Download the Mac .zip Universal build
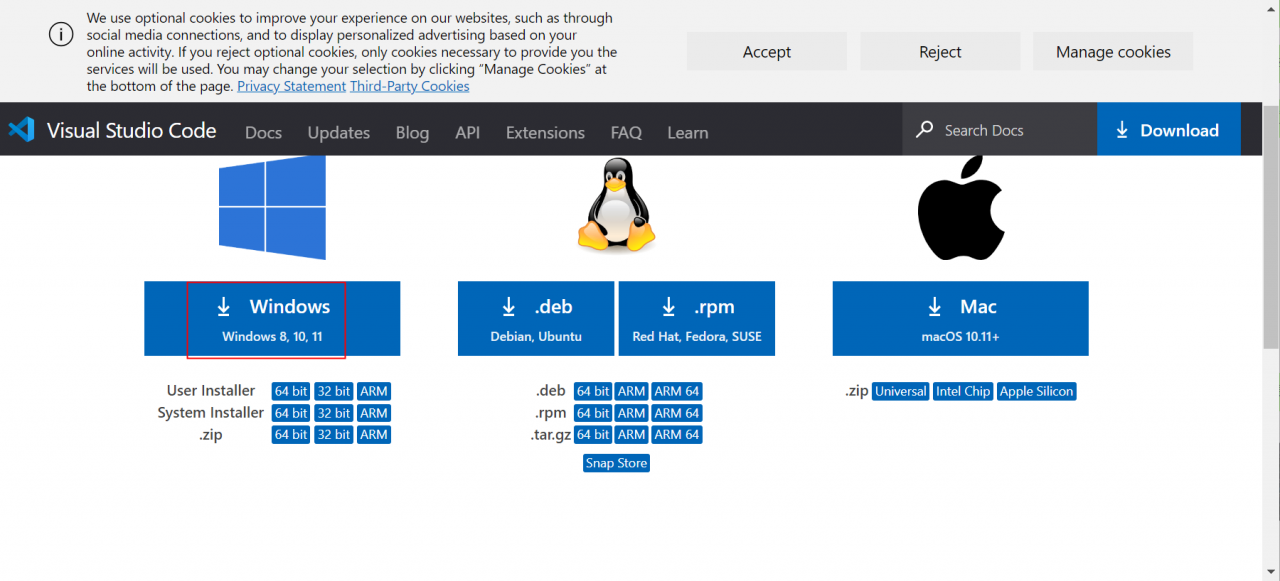 [901, 391]
